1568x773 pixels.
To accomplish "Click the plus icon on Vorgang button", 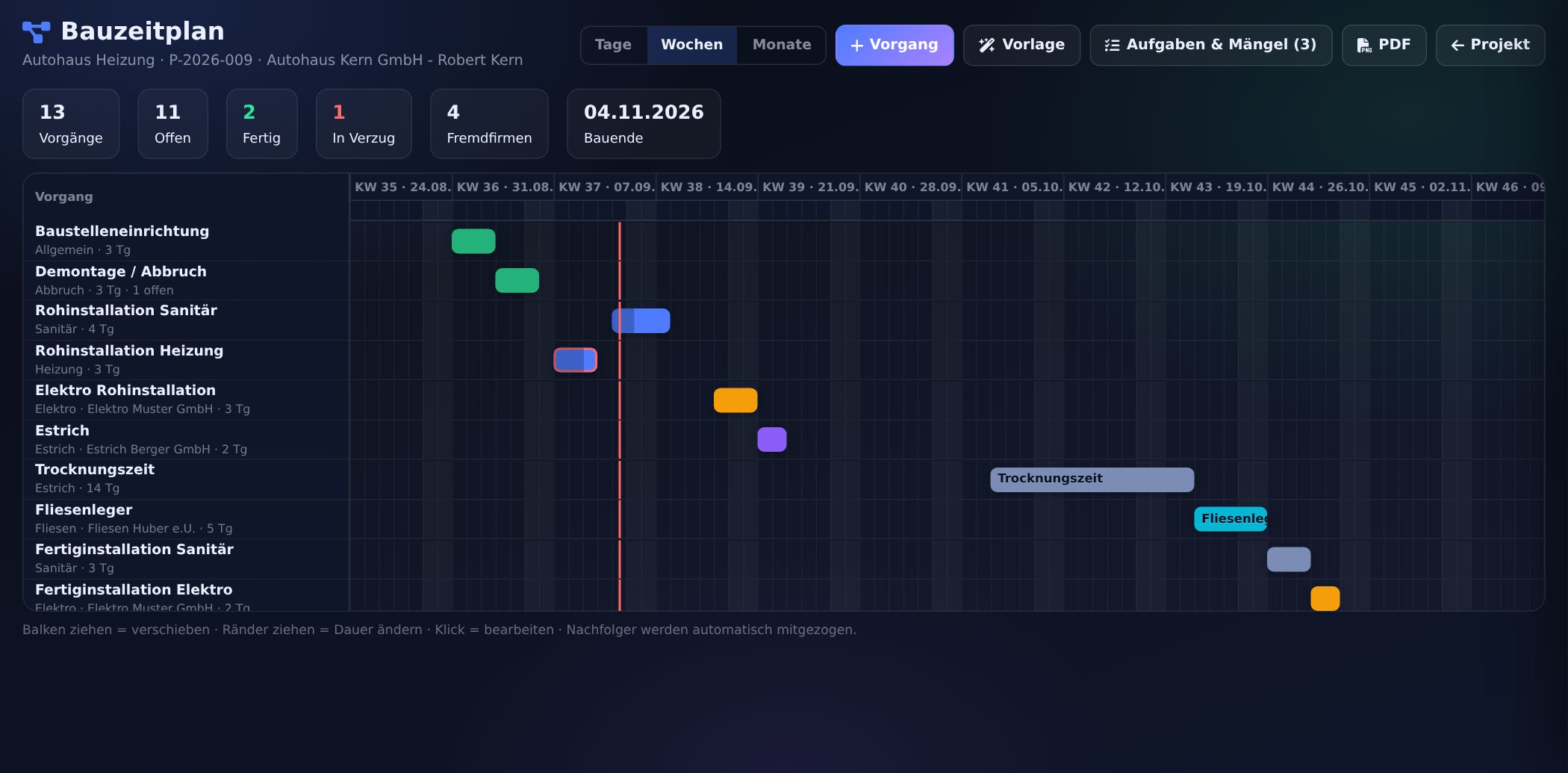I will (x=857, y=46).
